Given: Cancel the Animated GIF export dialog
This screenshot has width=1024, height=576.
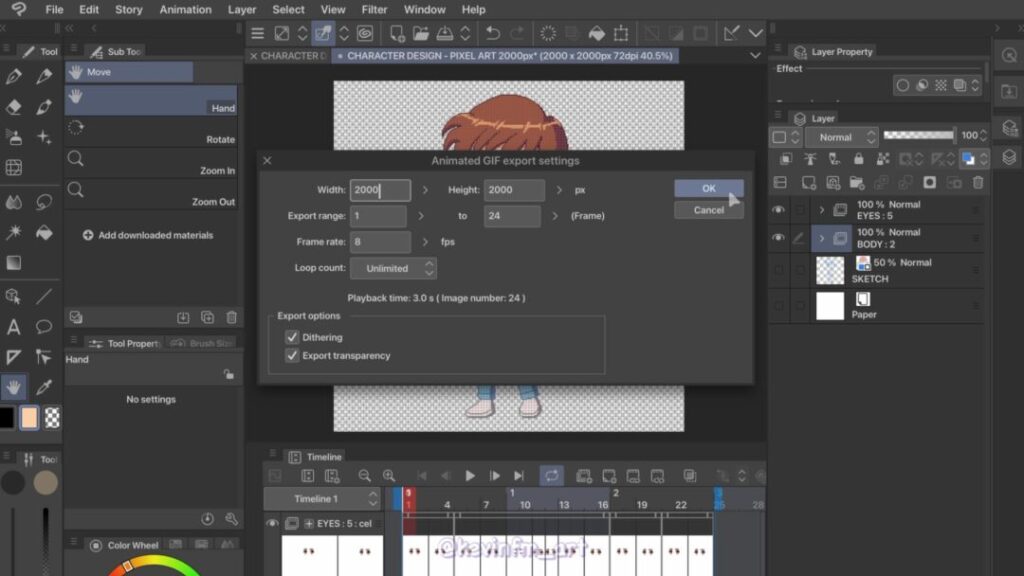Looking at the screenshot, I should [708, 210].
